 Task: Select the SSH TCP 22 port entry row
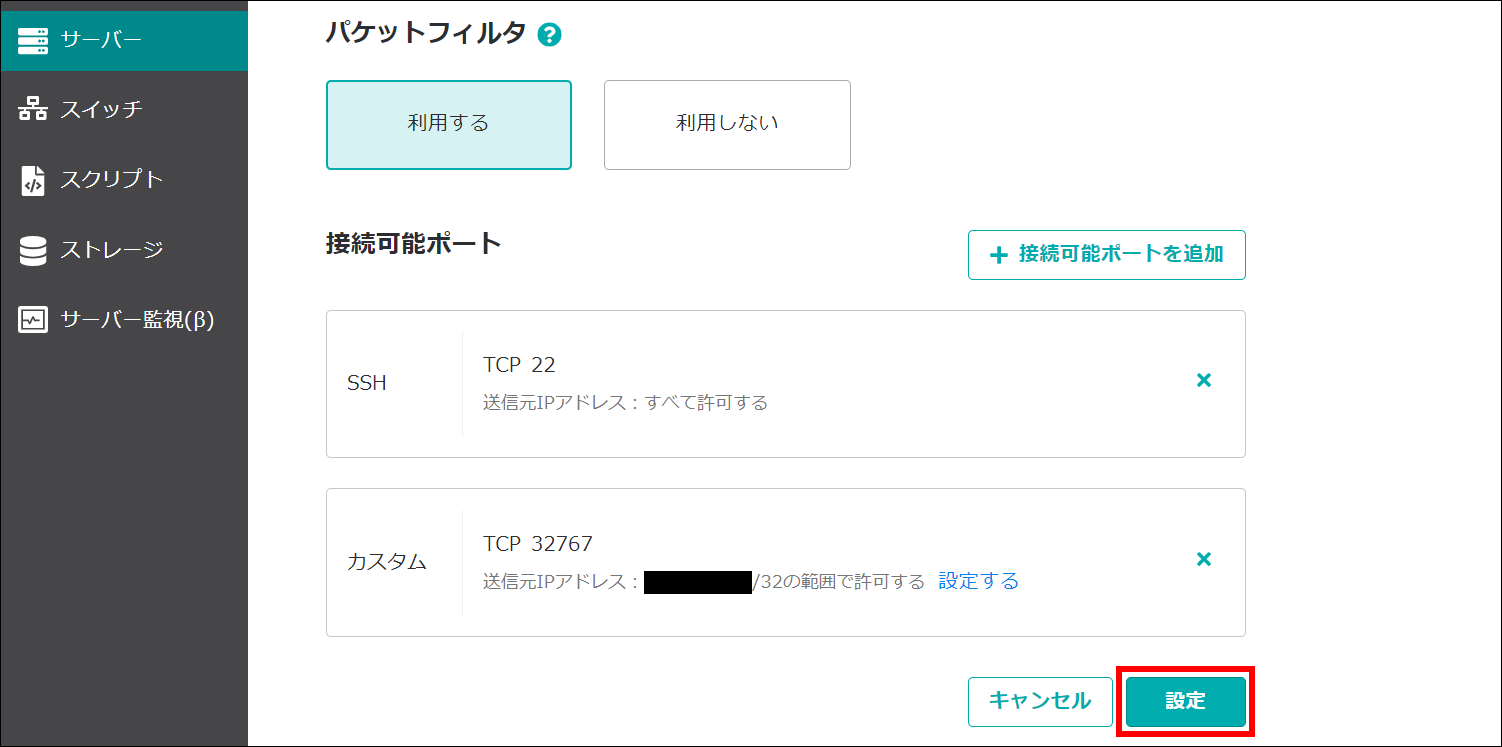(x=785, y=384)
